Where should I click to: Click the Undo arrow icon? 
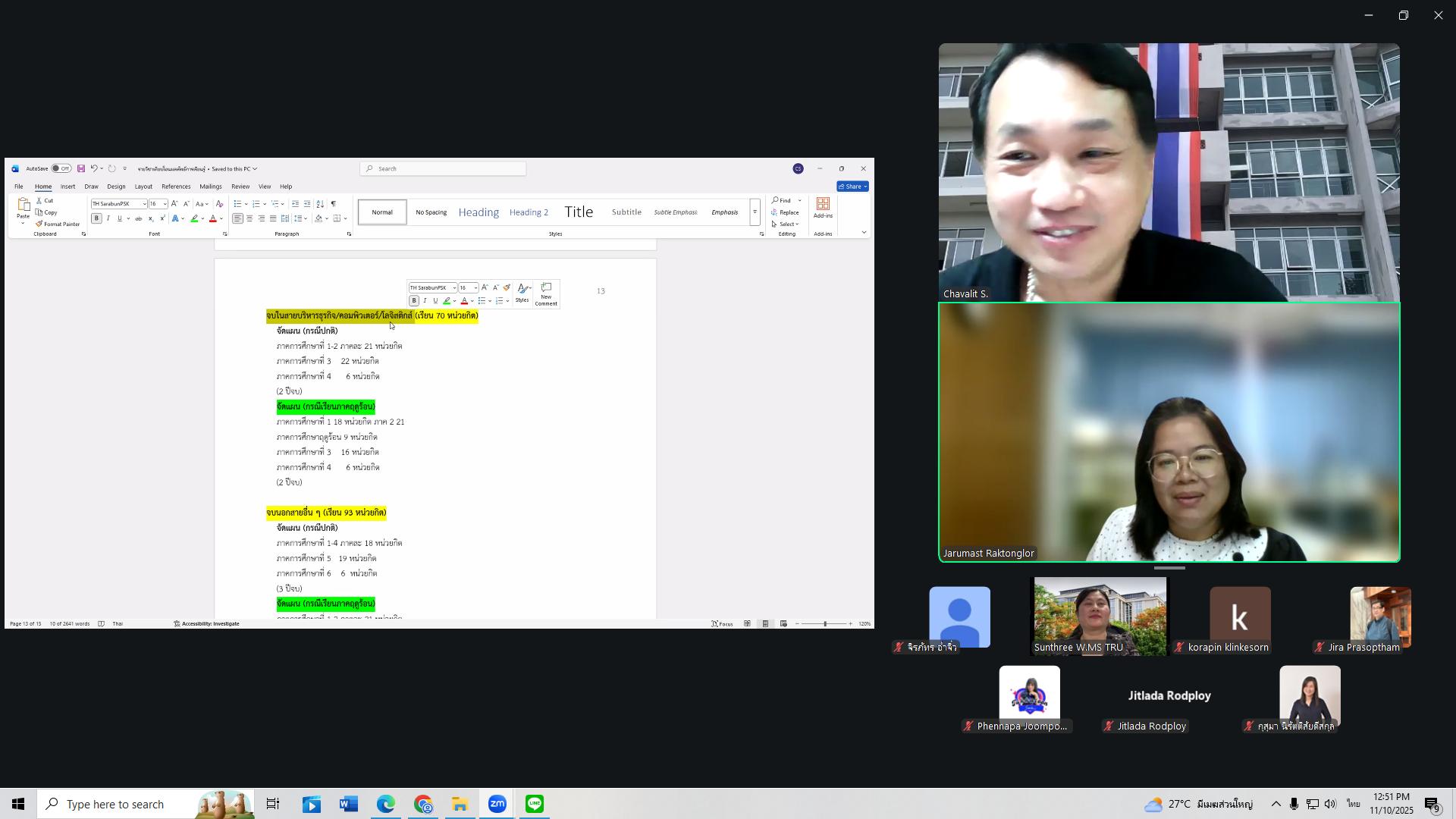click(93, 169)
